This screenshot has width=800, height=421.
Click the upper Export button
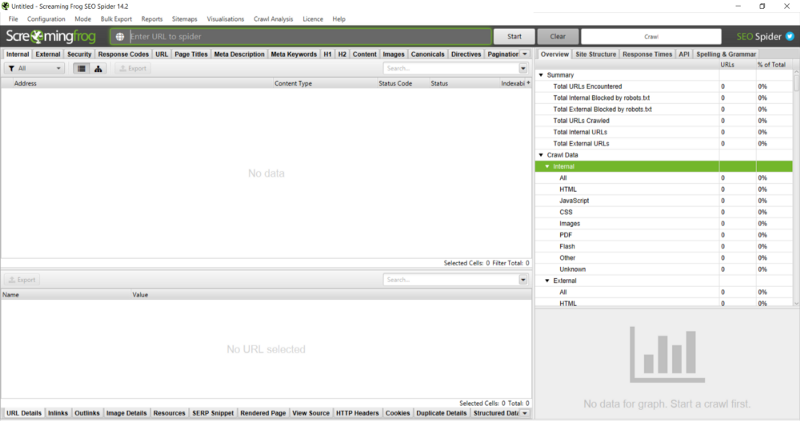click(x=133, y=68)
